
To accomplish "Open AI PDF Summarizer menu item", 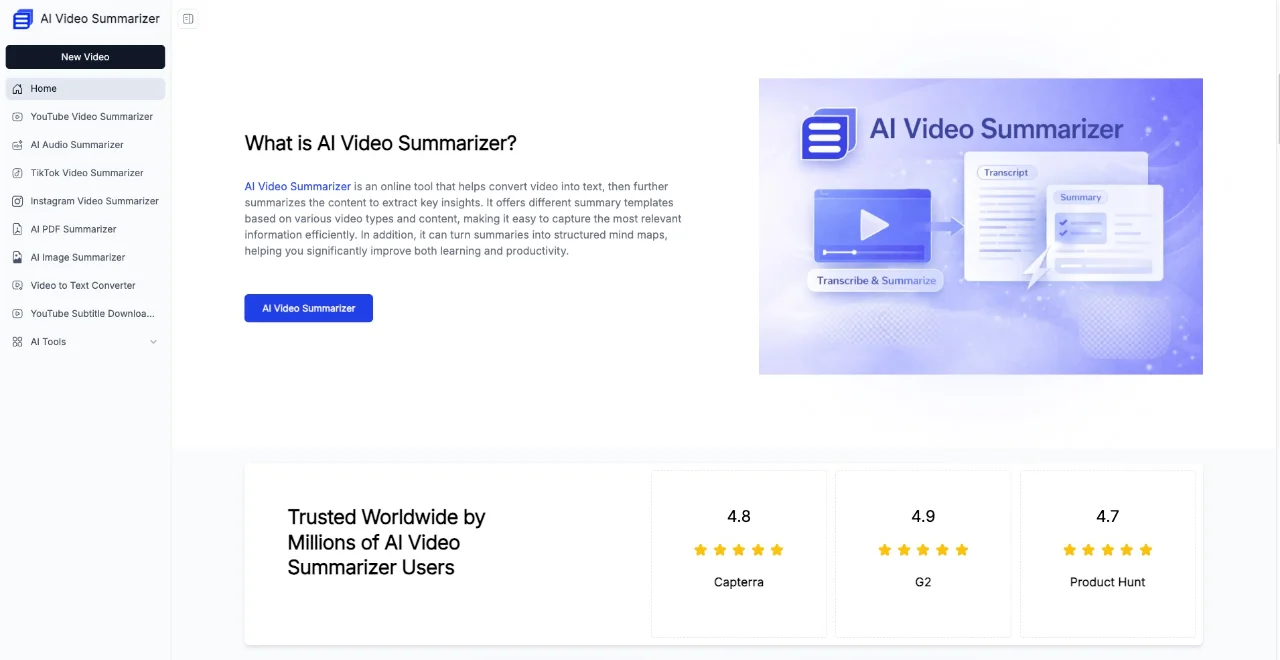I will tap(85, 229).
